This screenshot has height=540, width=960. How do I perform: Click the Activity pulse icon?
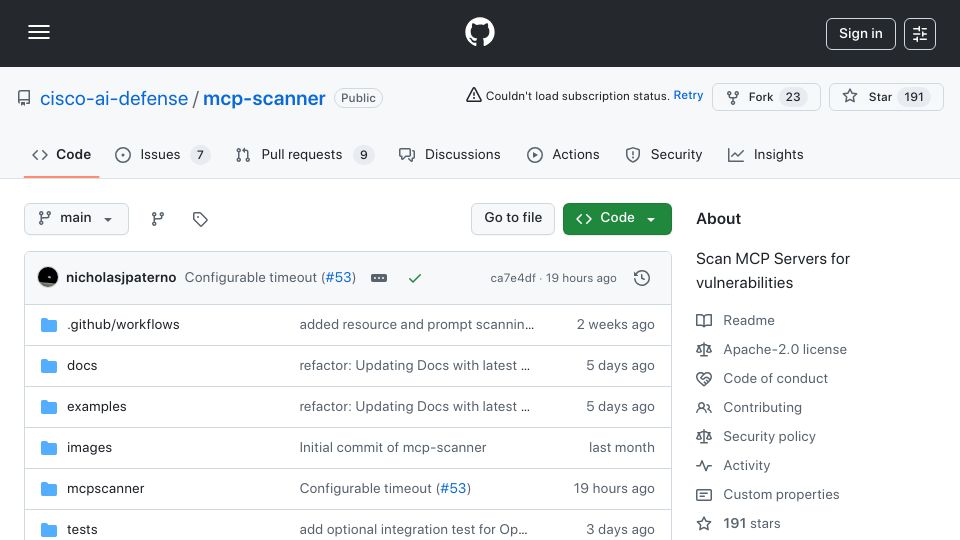pos(704,465)
